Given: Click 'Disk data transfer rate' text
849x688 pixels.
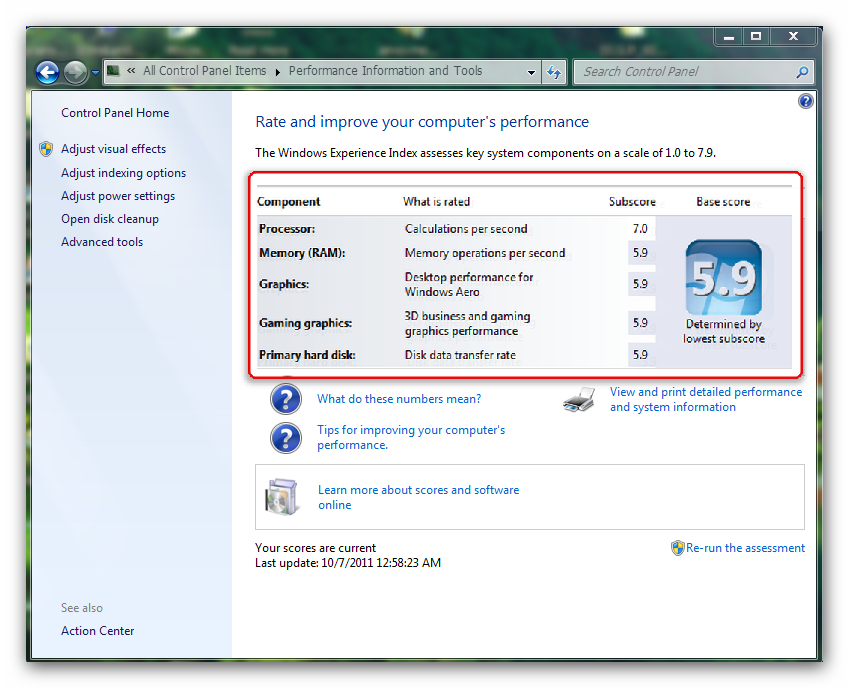Looking at the screenshot, I should click(460, 355).
